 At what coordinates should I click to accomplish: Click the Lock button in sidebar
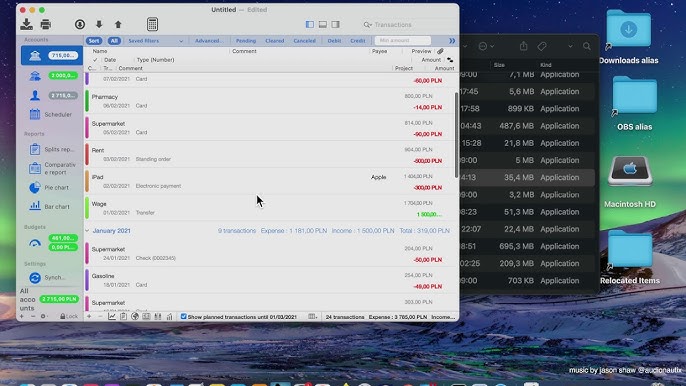tap(69, 316)
